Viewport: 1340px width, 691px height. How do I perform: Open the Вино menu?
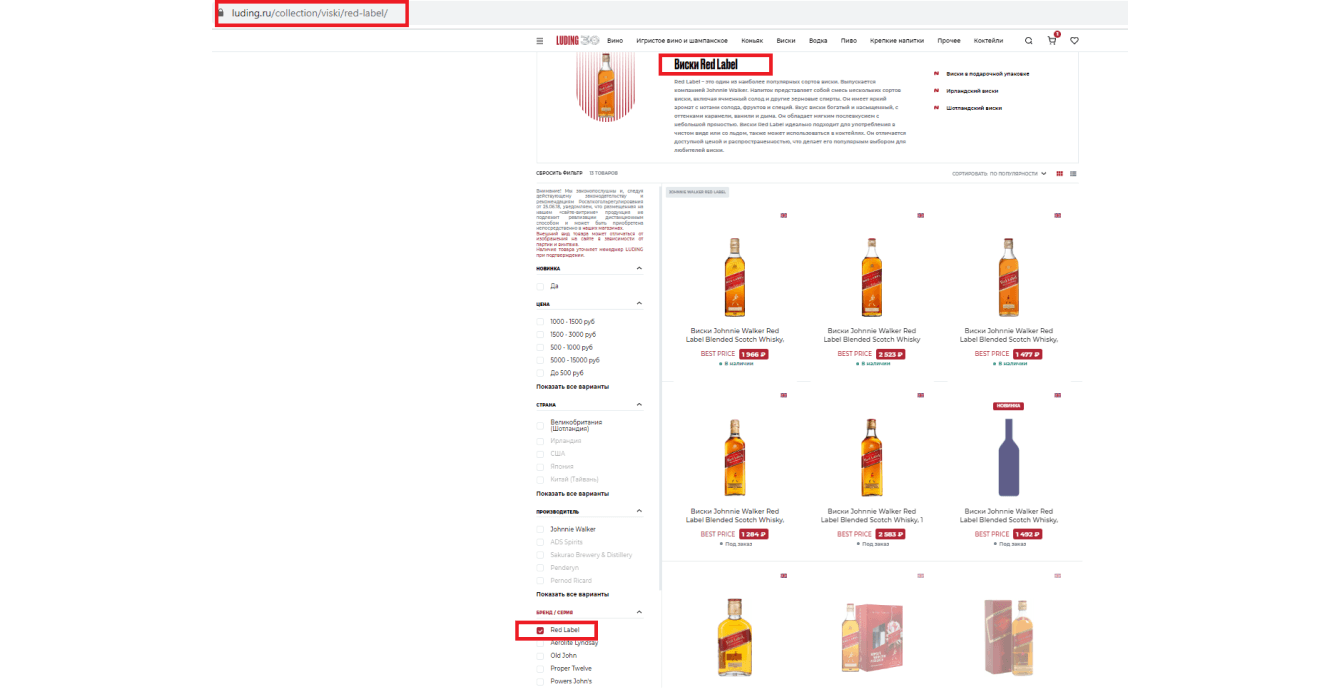615,41
